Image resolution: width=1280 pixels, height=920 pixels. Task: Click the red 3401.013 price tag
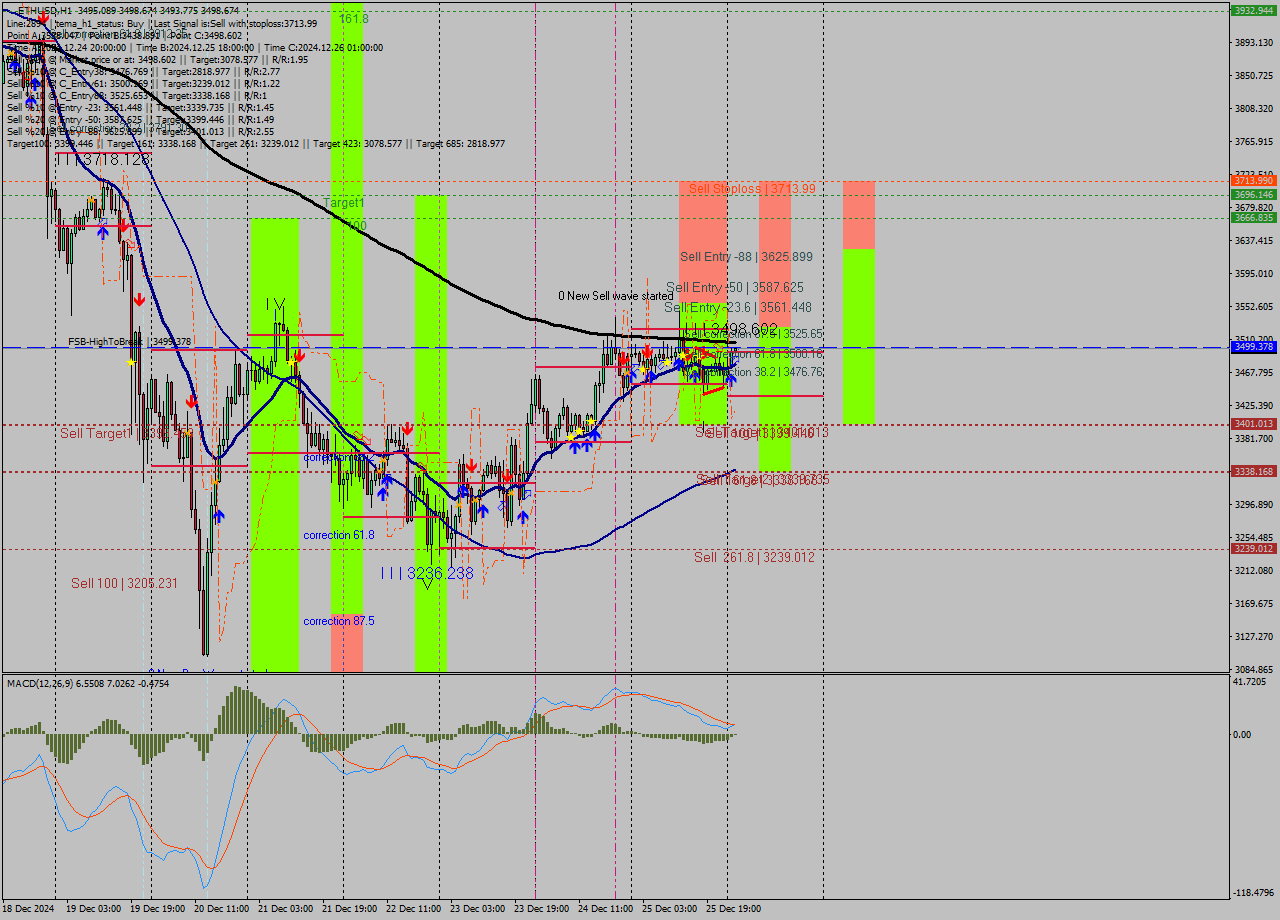(1254, 424)
